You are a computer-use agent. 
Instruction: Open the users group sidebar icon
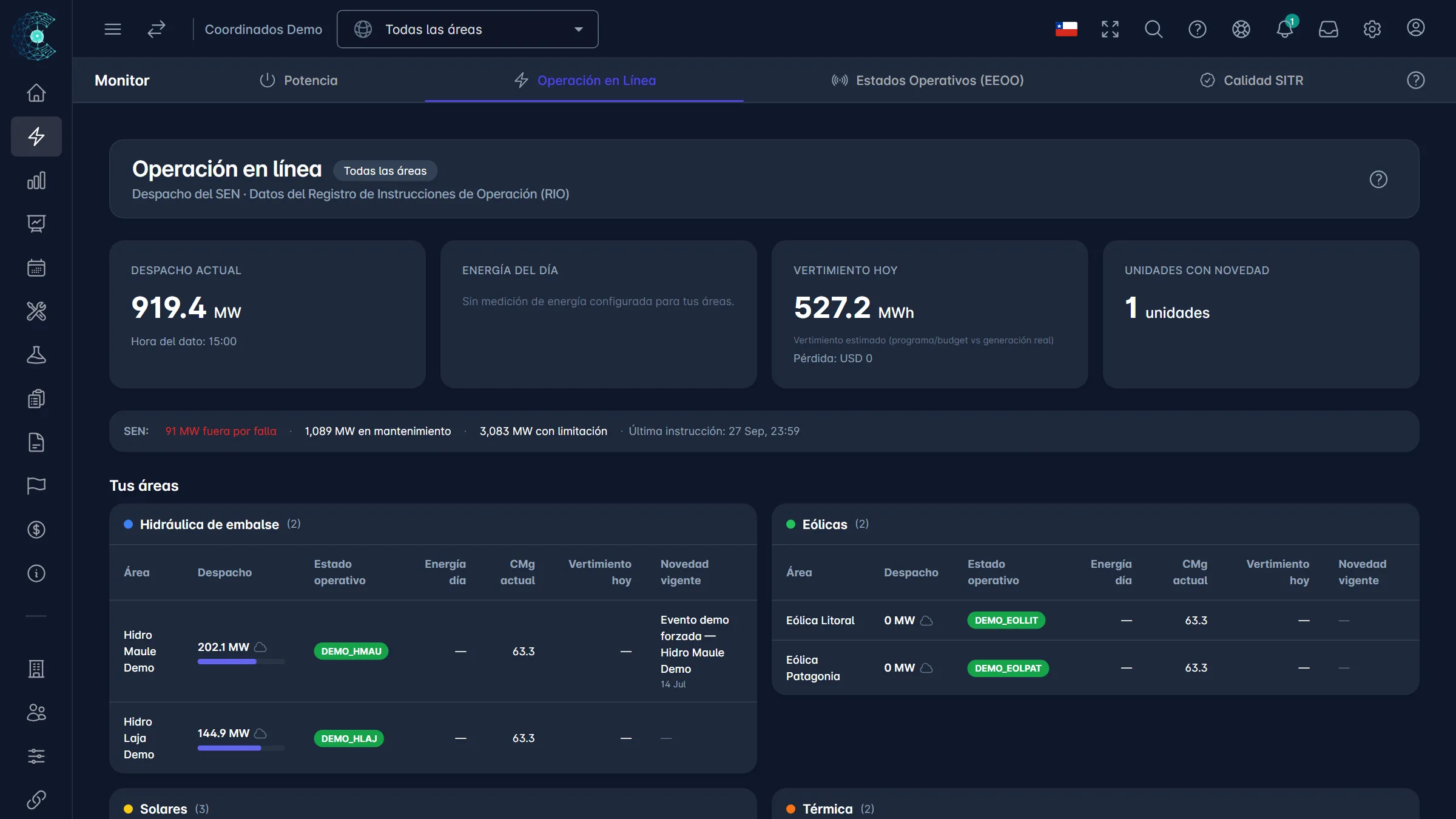36,712
